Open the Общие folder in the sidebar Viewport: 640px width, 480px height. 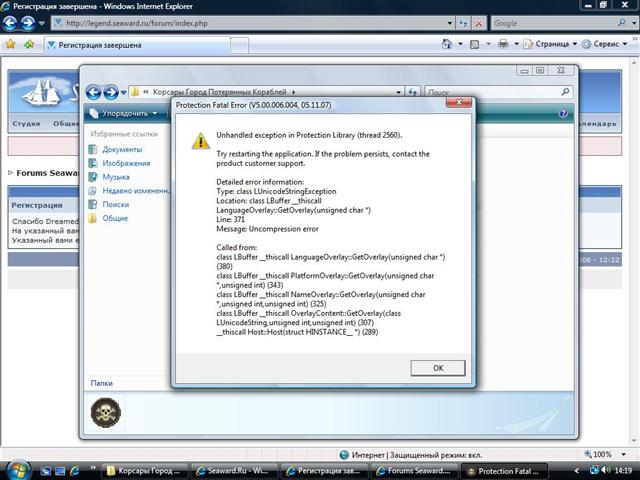(114, 218)
